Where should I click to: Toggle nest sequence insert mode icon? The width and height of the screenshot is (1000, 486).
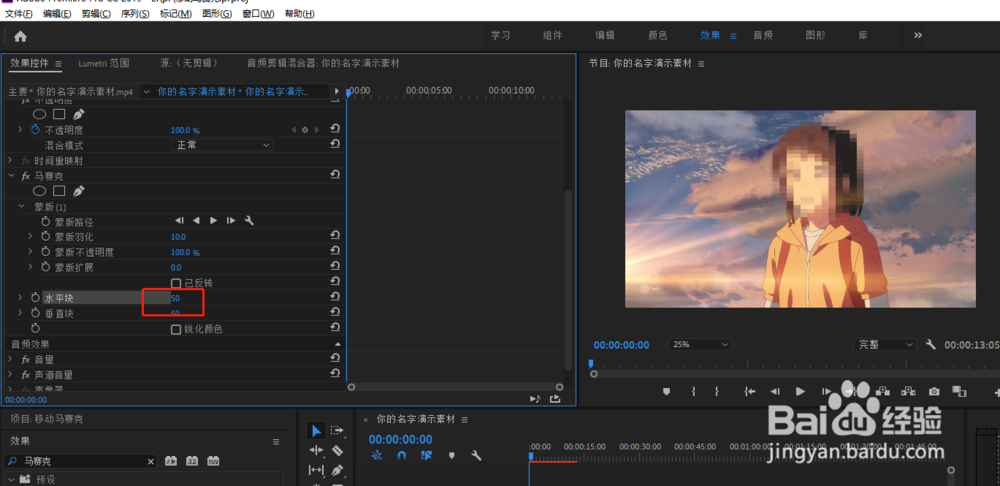coord(377,455)
